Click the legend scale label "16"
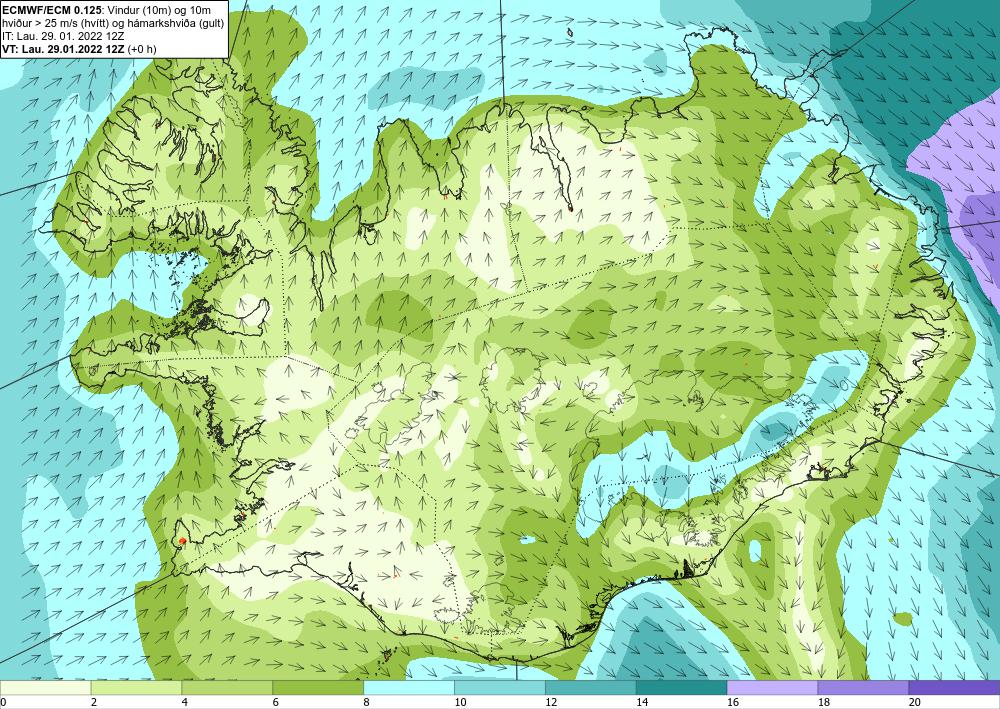1000x709 pixels. (733, 702)
